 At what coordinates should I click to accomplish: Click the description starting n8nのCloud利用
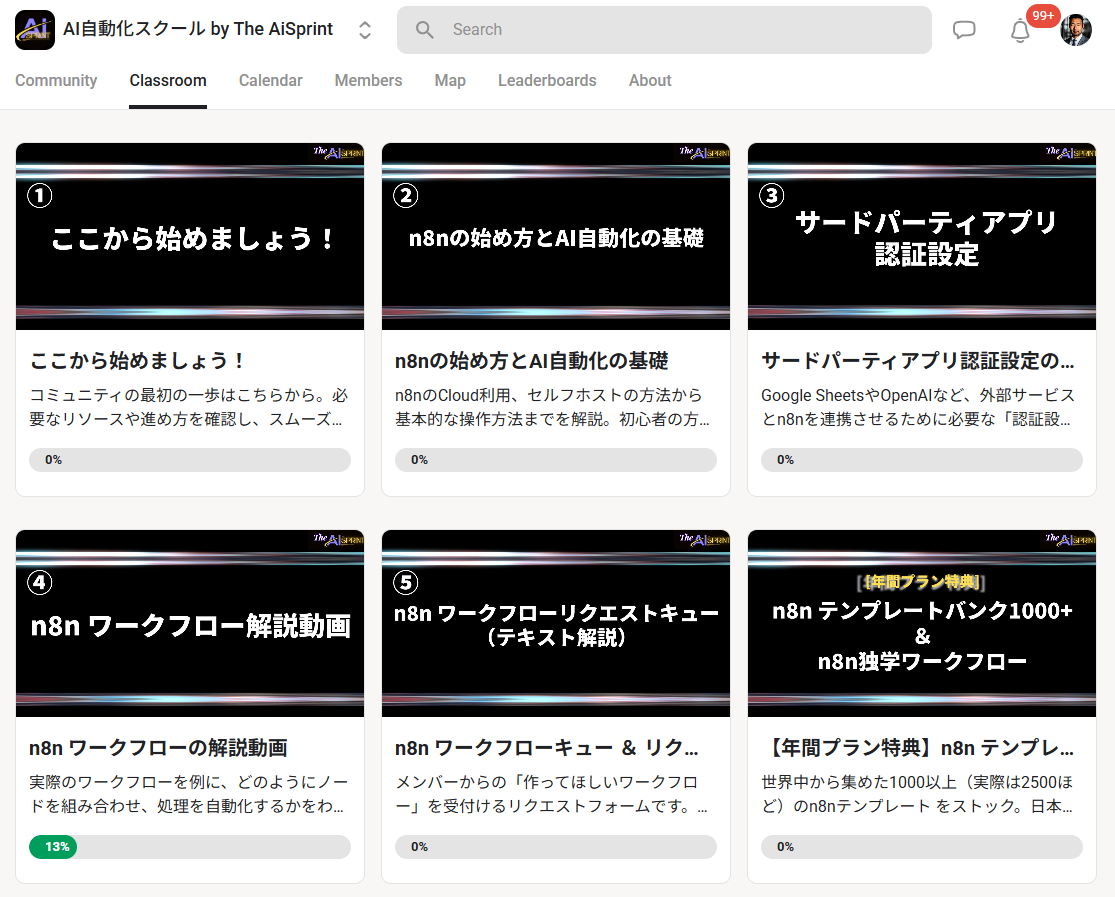[553, 407]
